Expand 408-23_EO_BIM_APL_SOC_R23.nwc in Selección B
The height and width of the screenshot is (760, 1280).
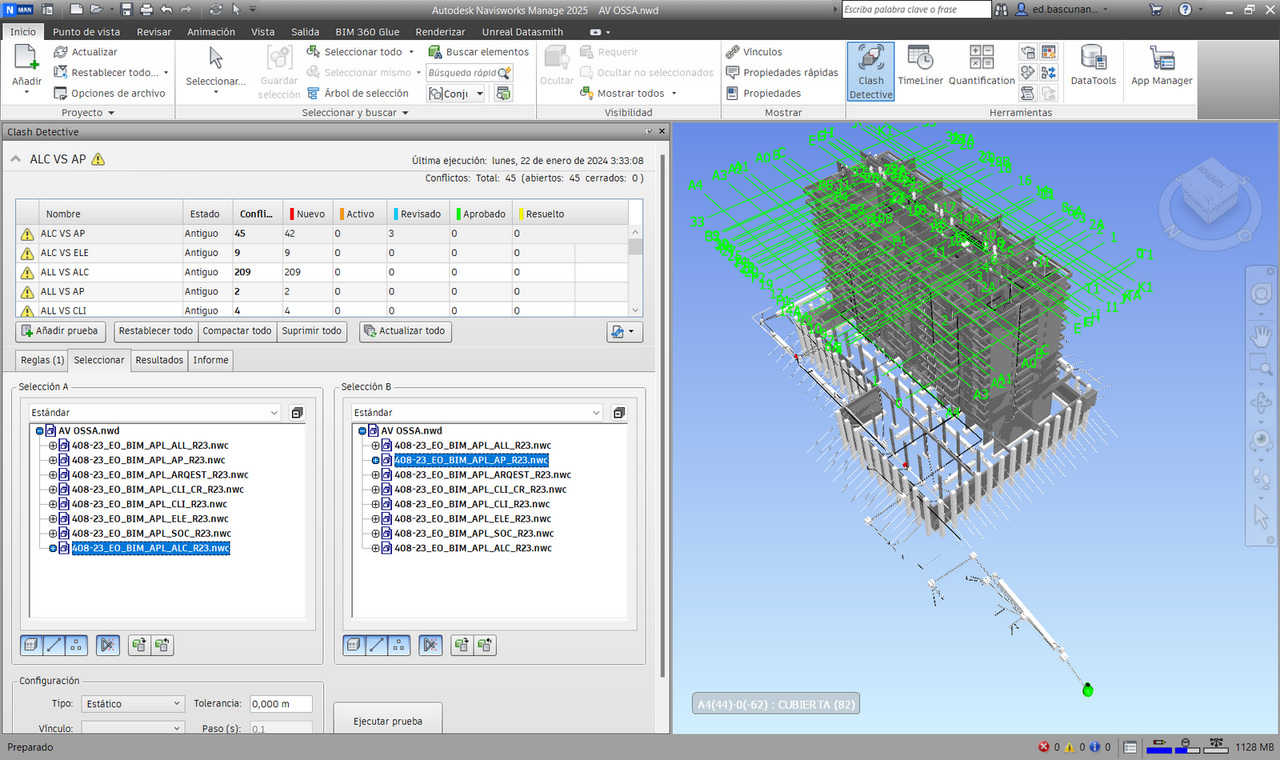375,534
